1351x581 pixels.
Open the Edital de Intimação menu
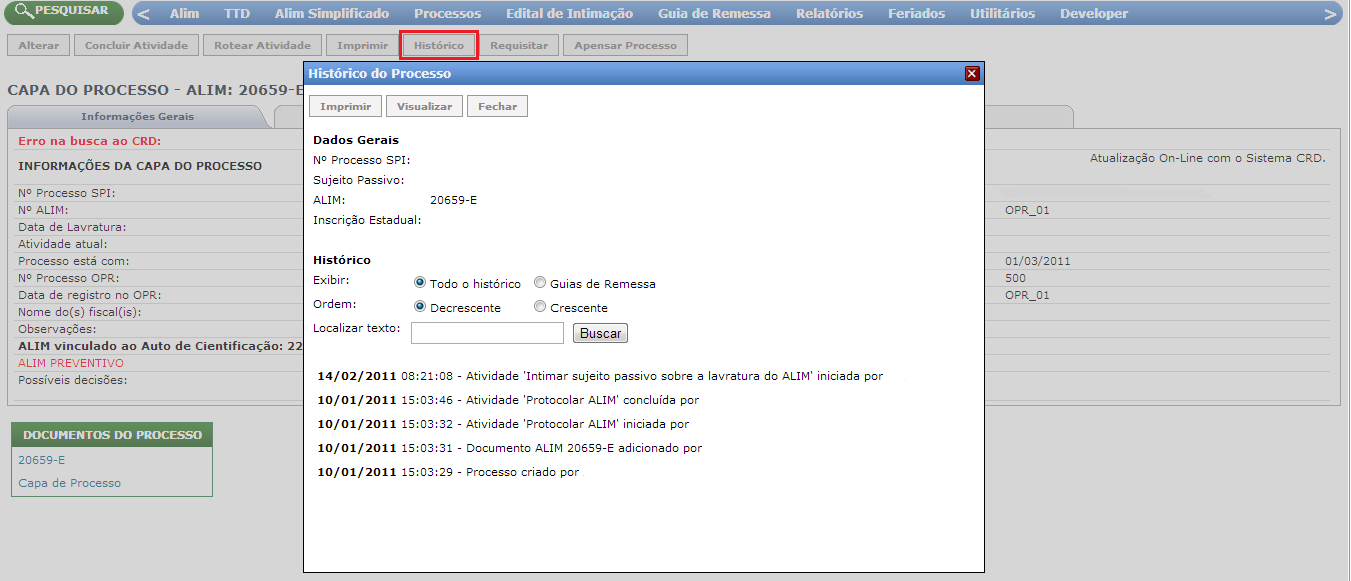point(569,14)
